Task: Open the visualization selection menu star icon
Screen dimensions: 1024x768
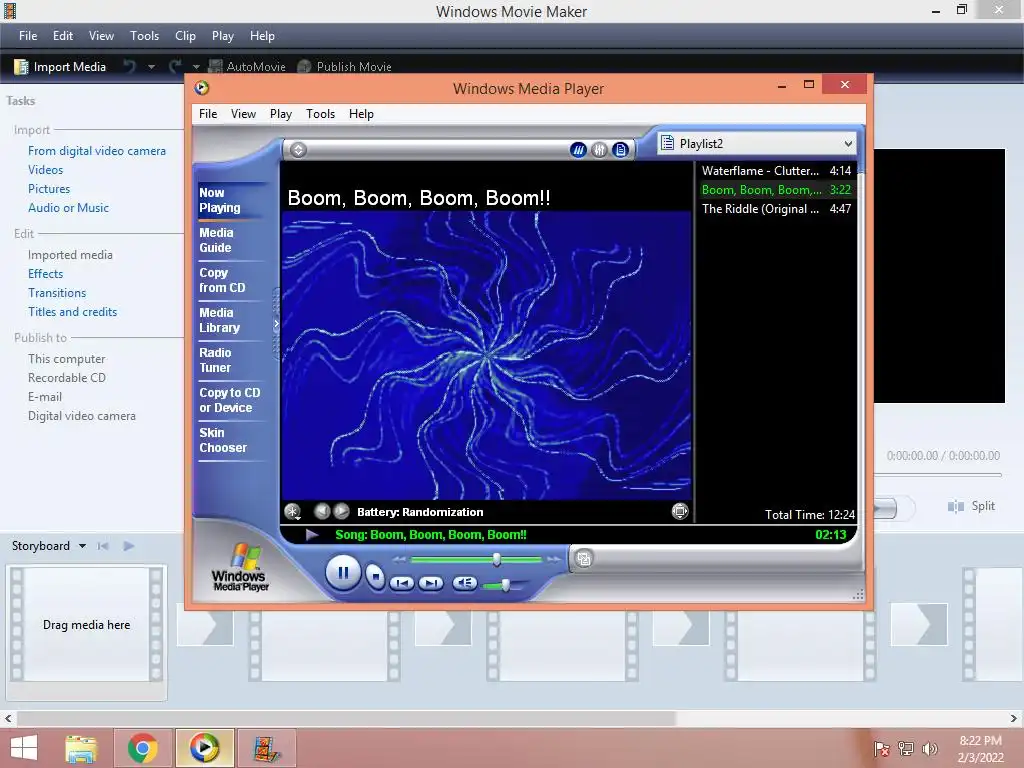Action: pyautogui.click(x=293, y=512)
